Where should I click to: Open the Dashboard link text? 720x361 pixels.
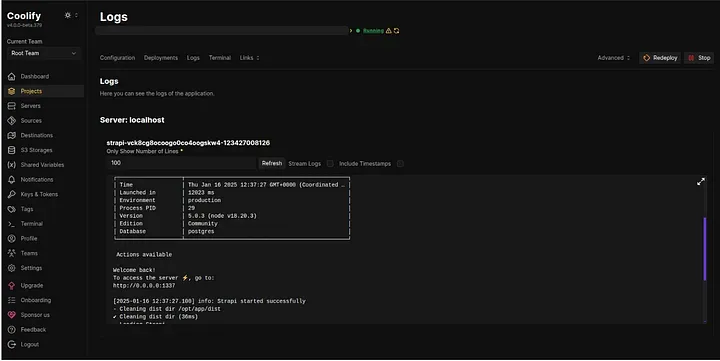point(35,77)
